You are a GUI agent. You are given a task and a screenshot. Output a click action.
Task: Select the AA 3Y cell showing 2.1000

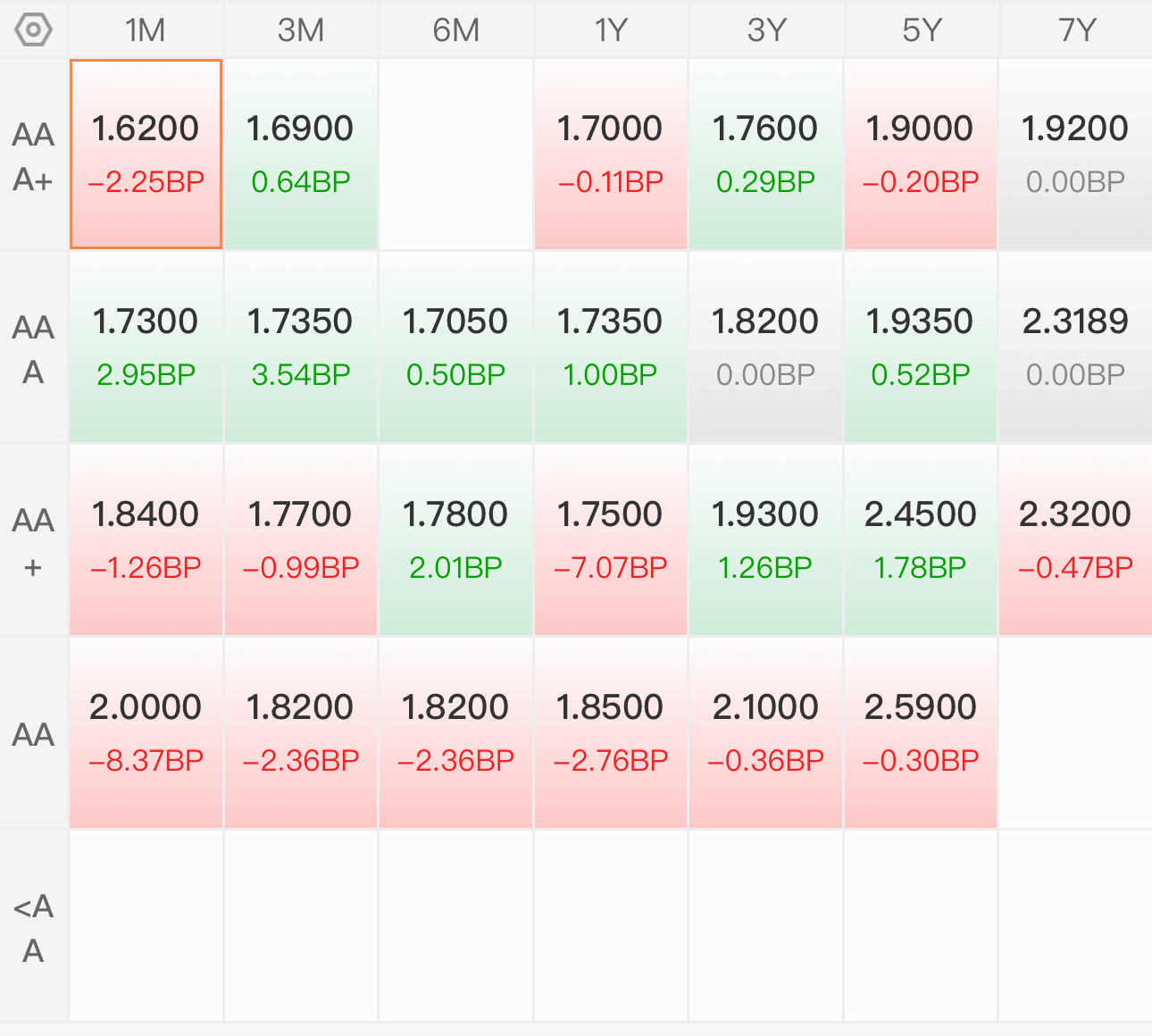[766, 733]
